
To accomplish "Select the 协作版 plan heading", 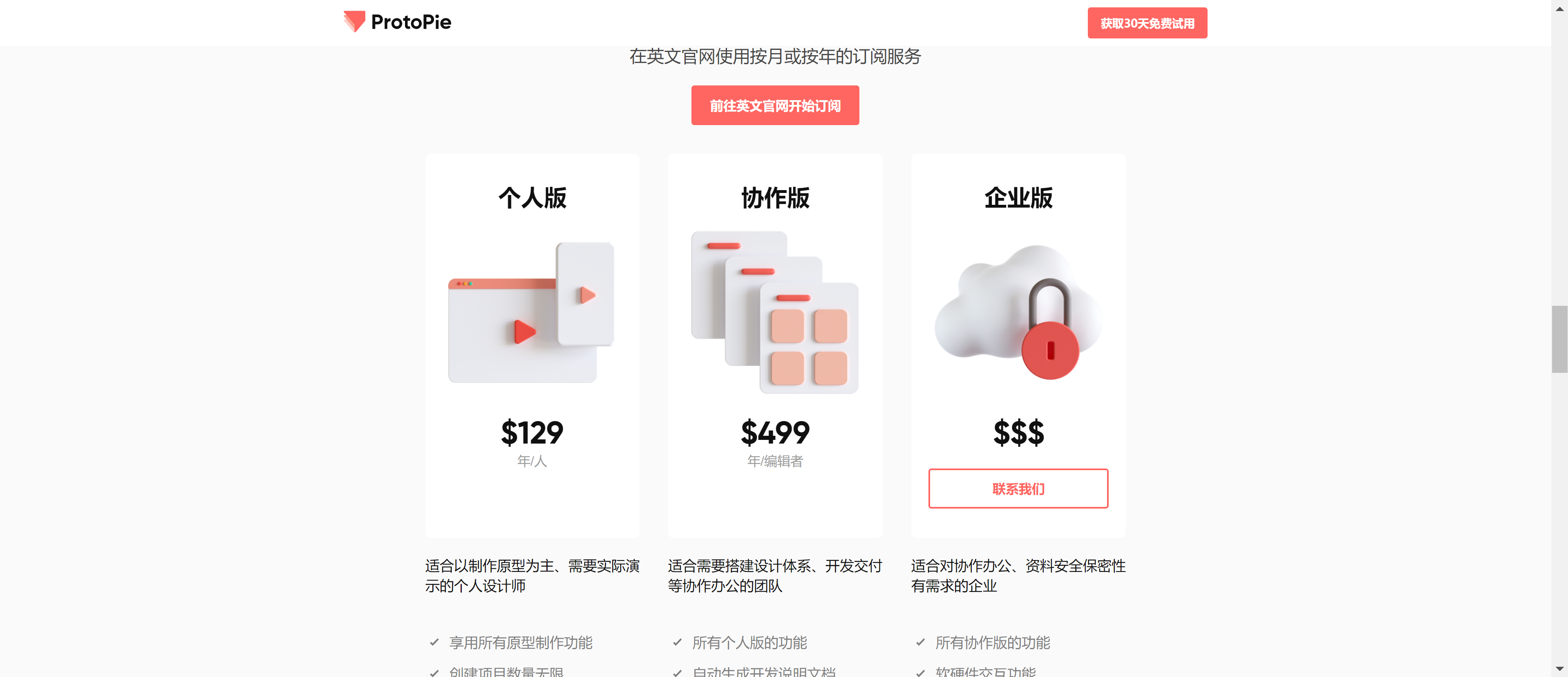I will [x=775, y=198].
